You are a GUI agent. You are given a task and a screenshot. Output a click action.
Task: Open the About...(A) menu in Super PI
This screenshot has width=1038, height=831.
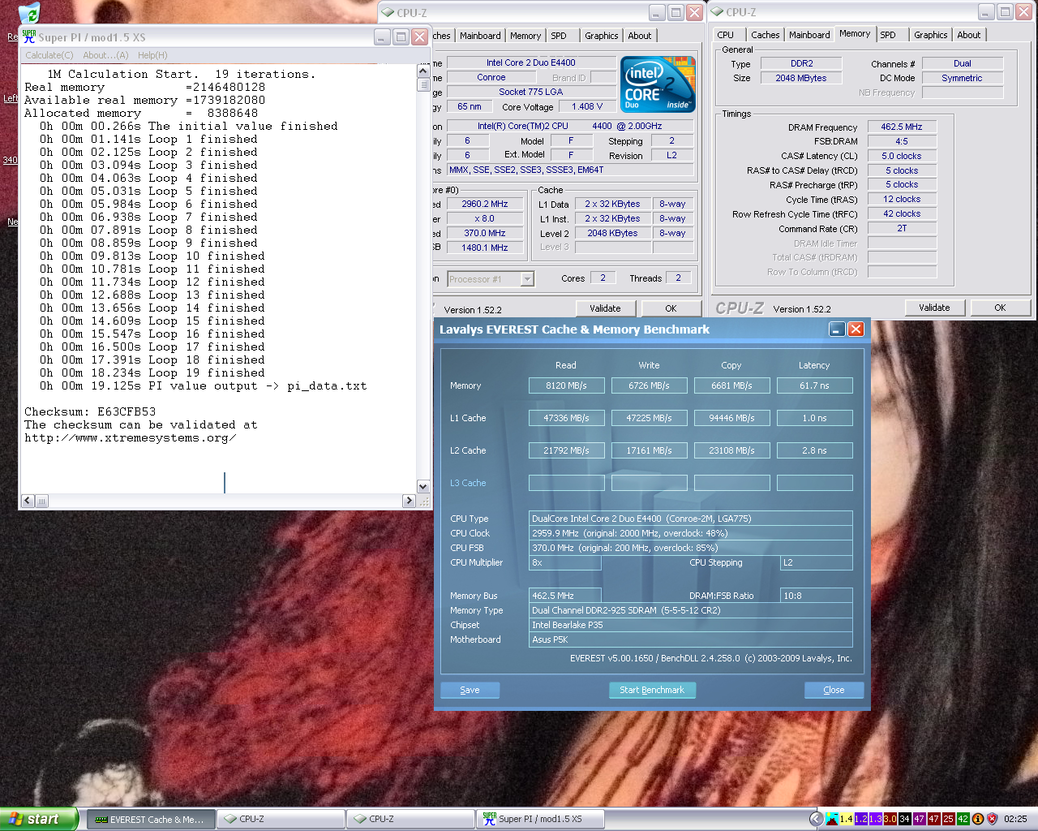click(105, 56)
